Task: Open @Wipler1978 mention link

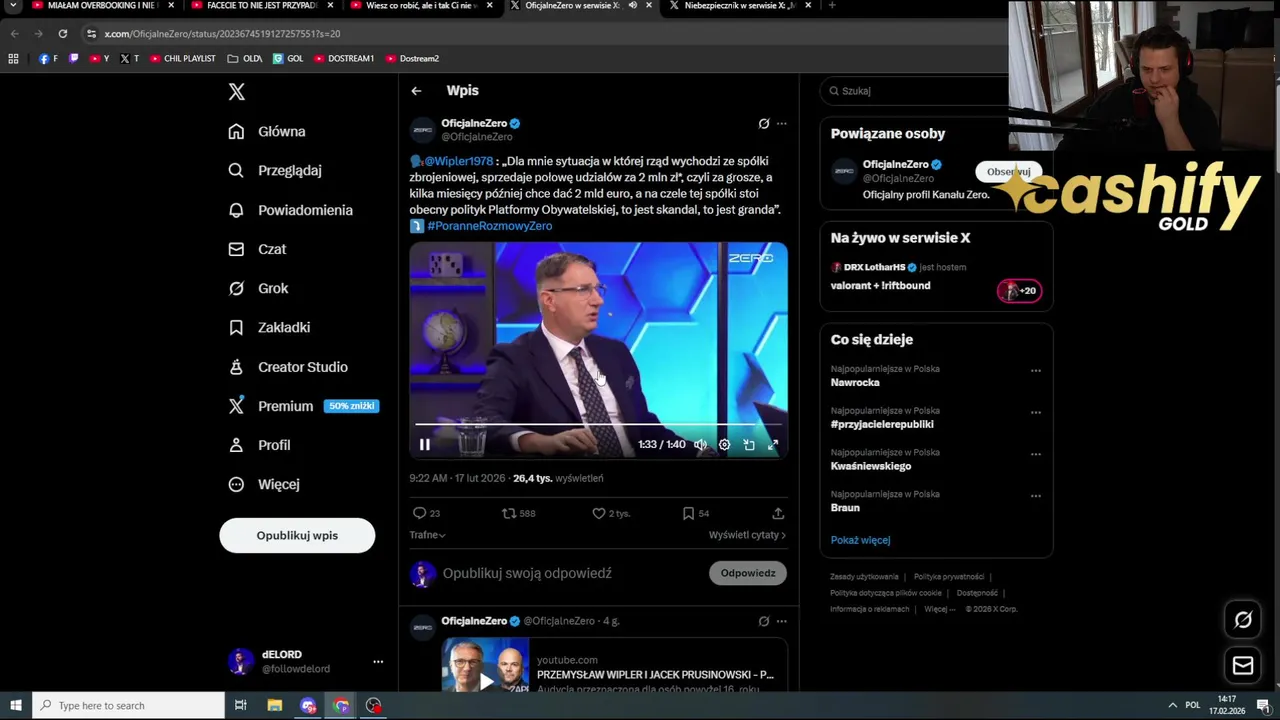Action: (x=459, y=161)
